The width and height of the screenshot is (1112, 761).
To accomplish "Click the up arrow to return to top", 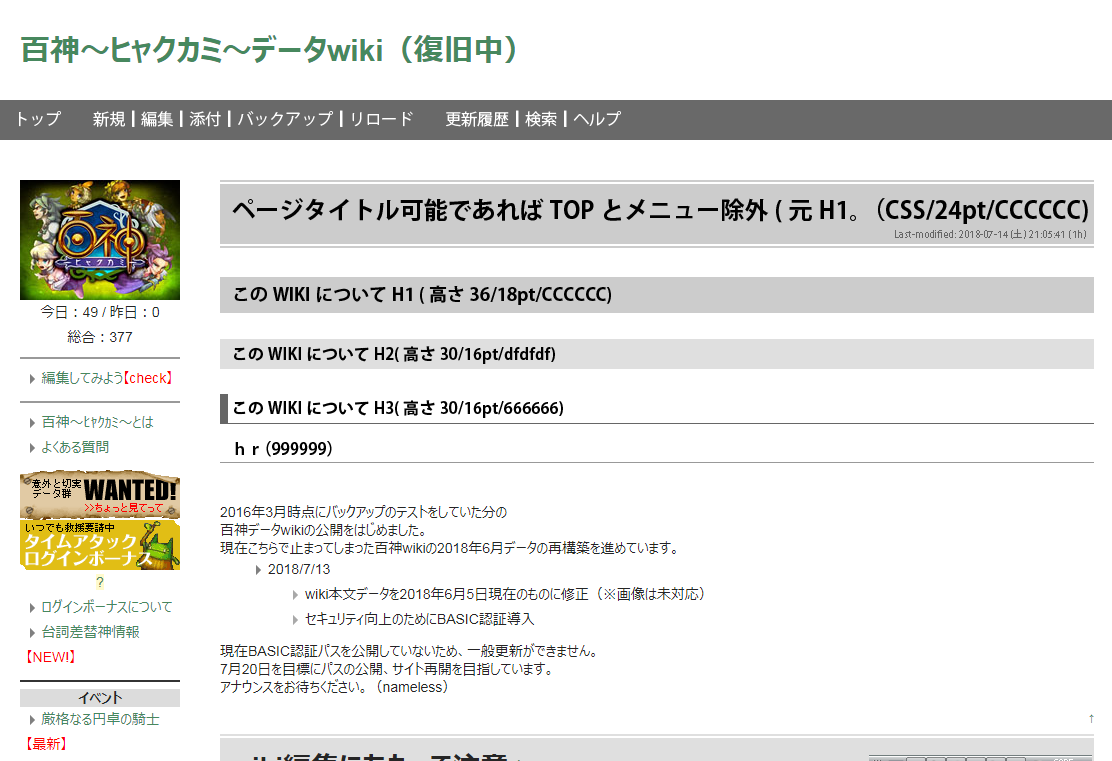I will pyautogui.click(x=1091, y=718).
